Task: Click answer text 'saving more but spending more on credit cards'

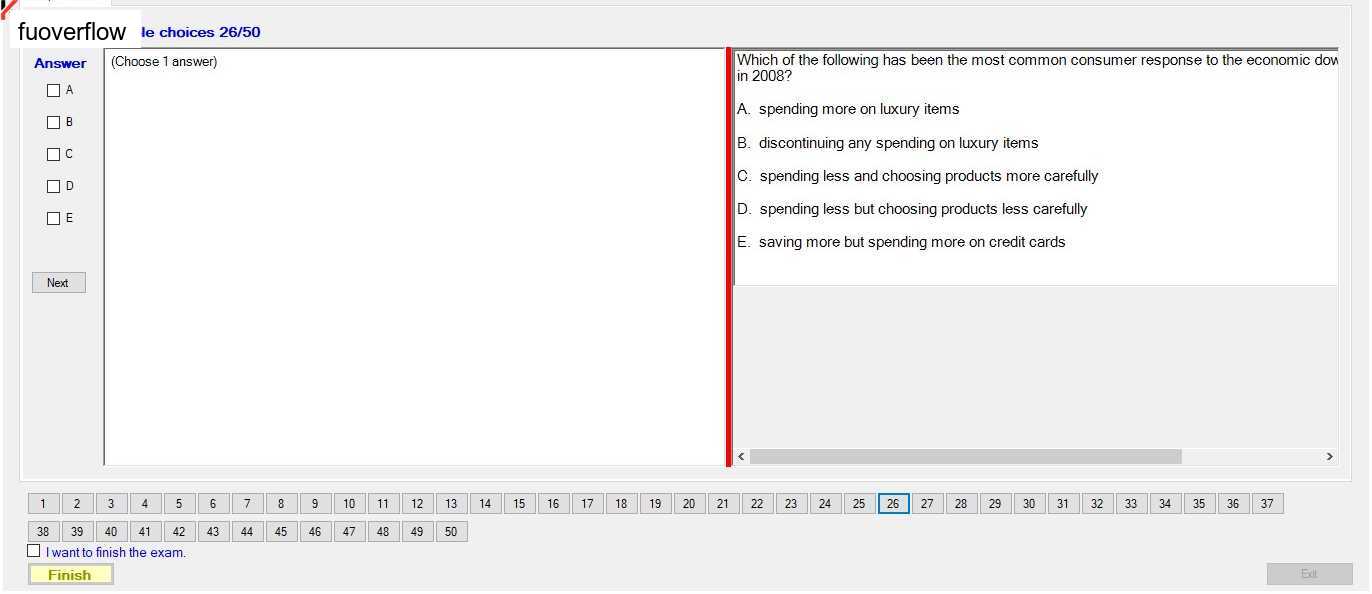Action: point(912,242)
